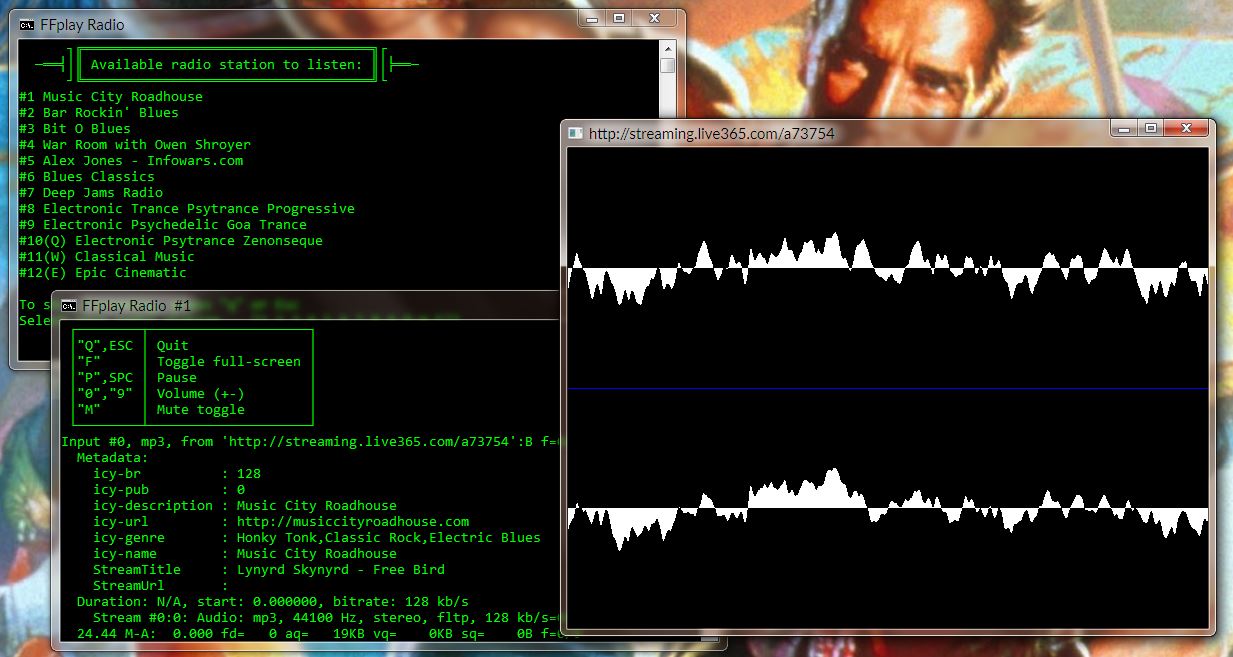The width and height of the screenshot is (1233, 657).
Task: Maximize the FFplay Radio station list window
Action: coord(619,19)
